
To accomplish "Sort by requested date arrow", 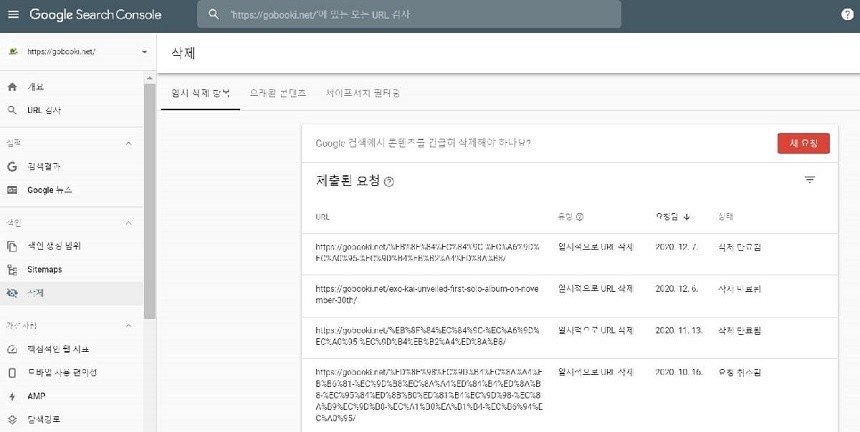I will (687, 217).
